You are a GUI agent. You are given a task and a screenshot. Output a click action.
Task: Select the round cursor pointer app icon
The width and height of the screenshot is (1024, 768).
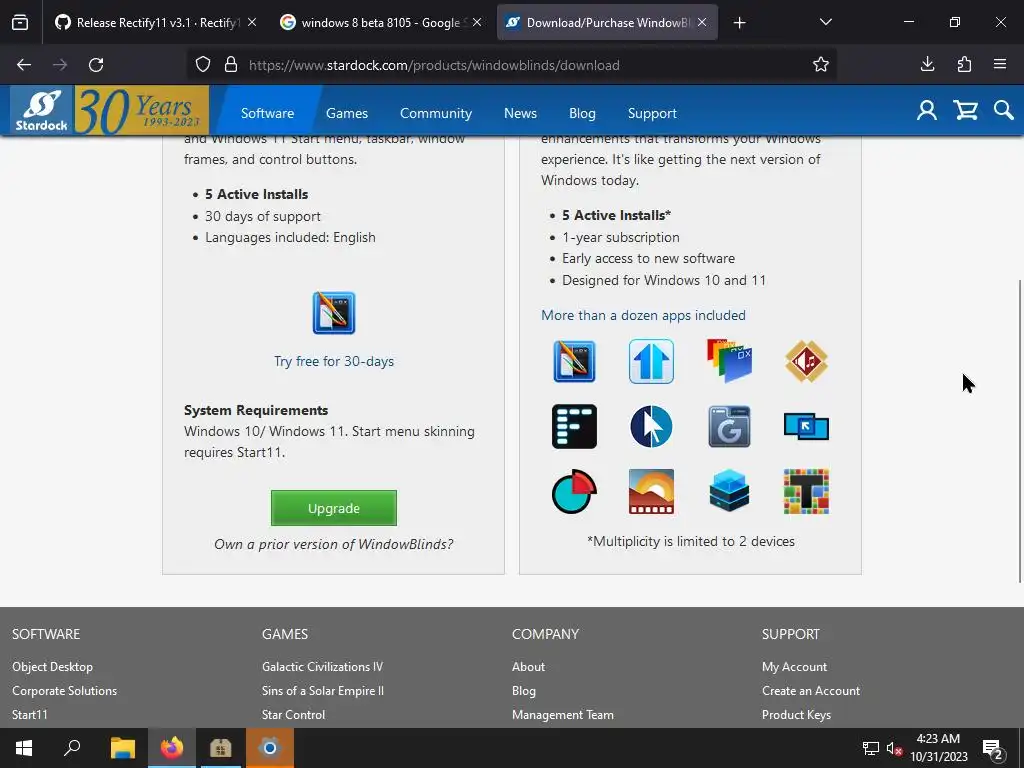point(651,426)
